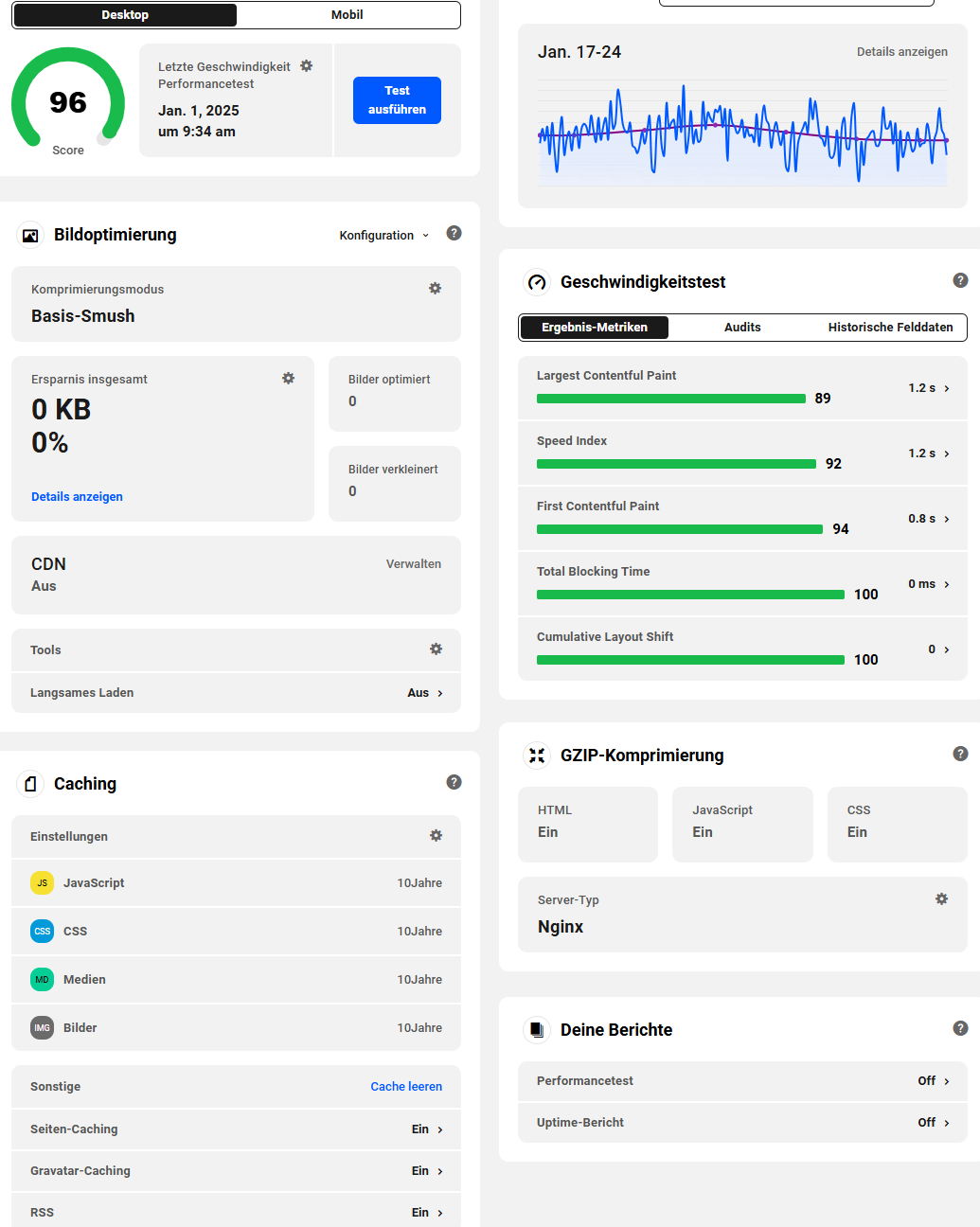Viewport: 980px width, 1227px height.
Task: Open the Konfiguration dropdown
Action: click(384, 235)
